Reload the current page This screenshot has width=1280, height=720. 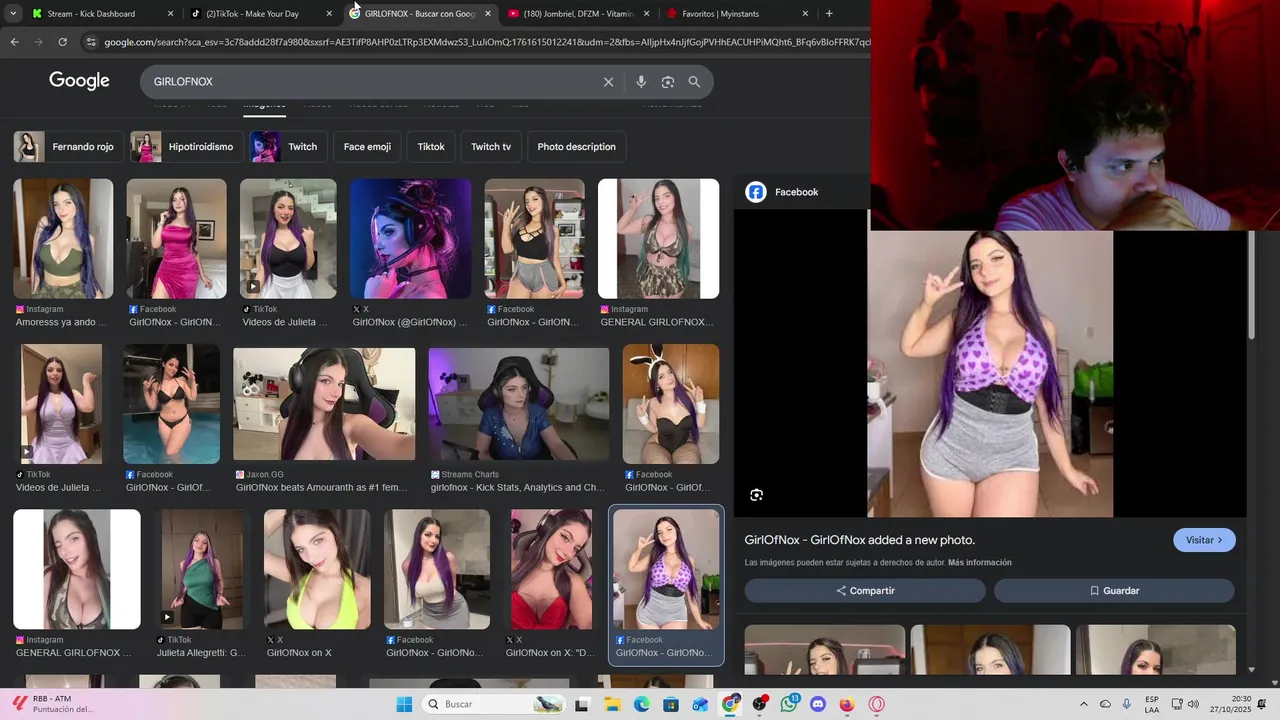pyautogui.click(x=62, y=42)
